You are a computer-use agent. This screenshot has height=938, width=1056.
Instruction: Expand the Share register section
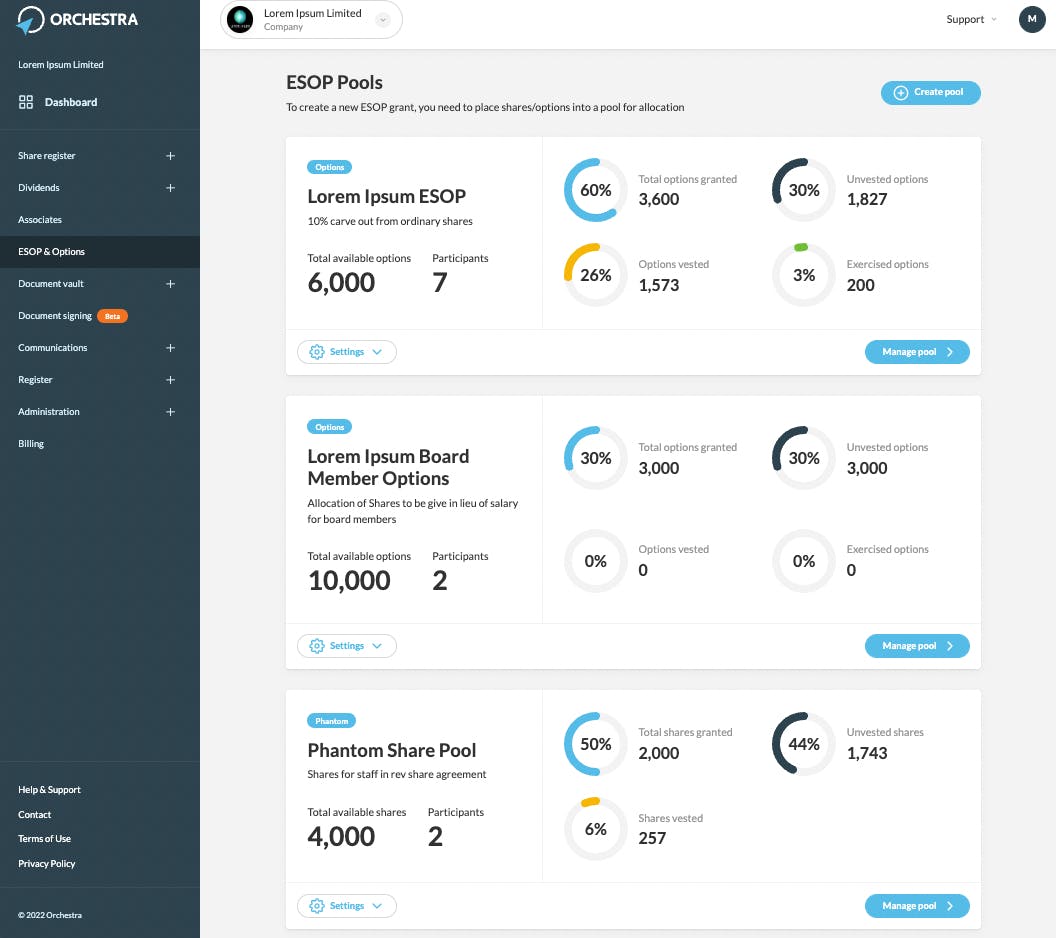(x=170, y=156)
